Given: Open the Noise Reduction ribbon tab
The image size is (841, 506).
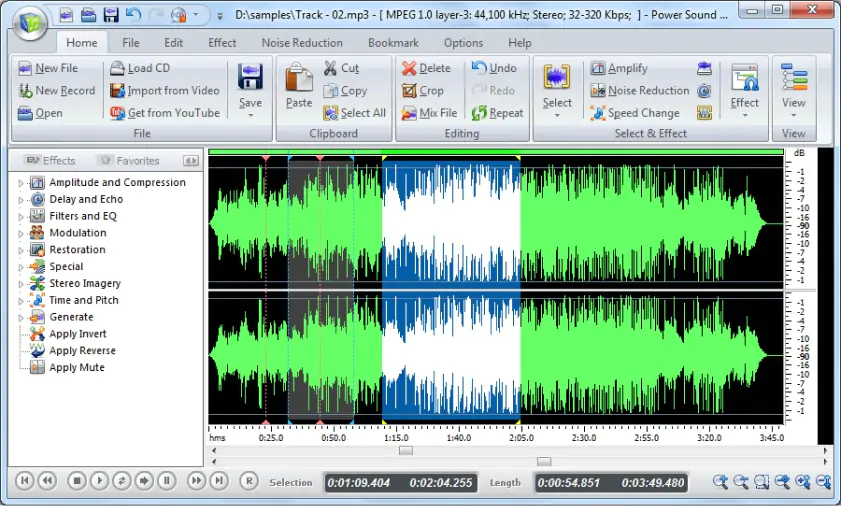Looking at the screenshot, I should tap(302, 43).
